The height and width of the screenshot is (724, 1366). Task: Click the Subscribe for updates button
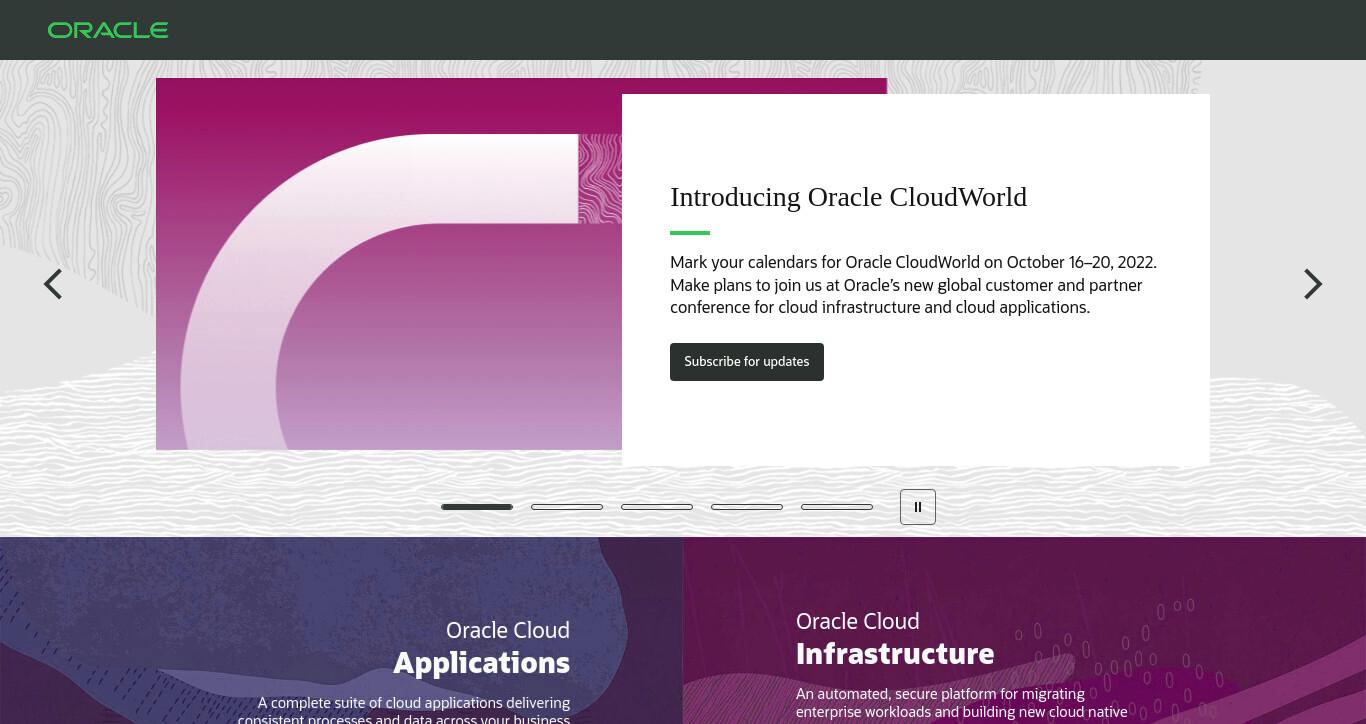point(747,362)
